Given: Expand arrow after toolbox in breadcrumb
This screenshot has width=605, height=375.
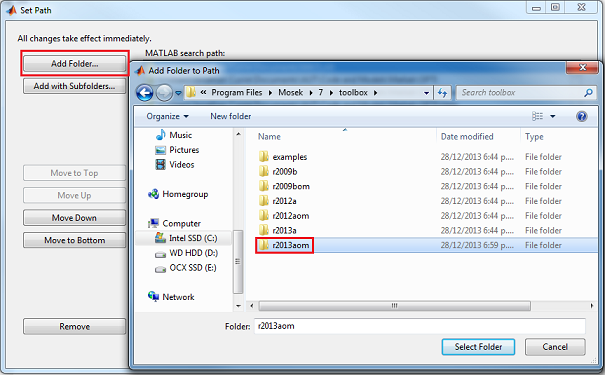Looking at the screenshot, I should click(x=375, y=93).
